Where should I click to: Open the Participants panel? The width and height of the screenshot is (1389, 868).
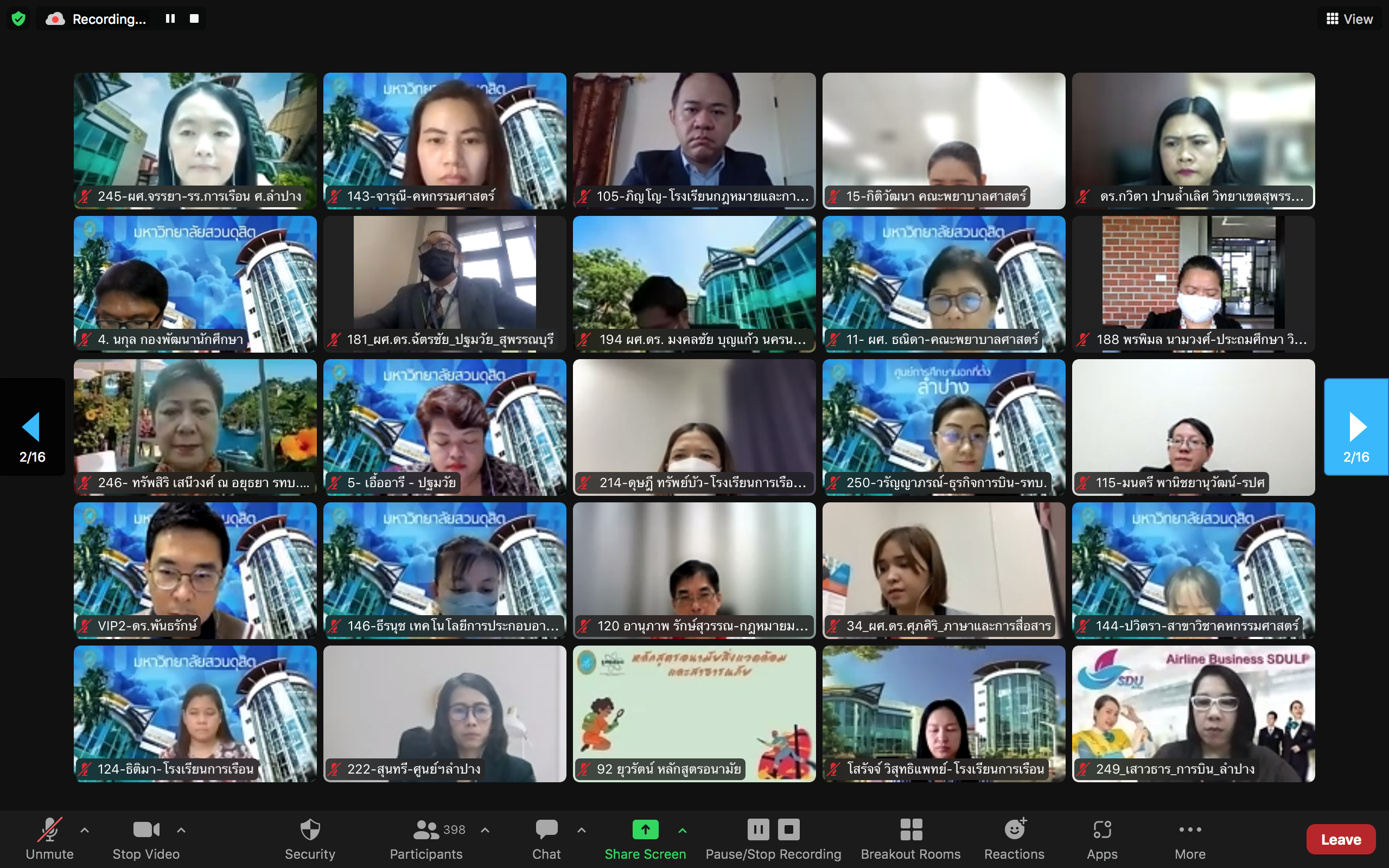pyautogui.click(x=426, y=838)
